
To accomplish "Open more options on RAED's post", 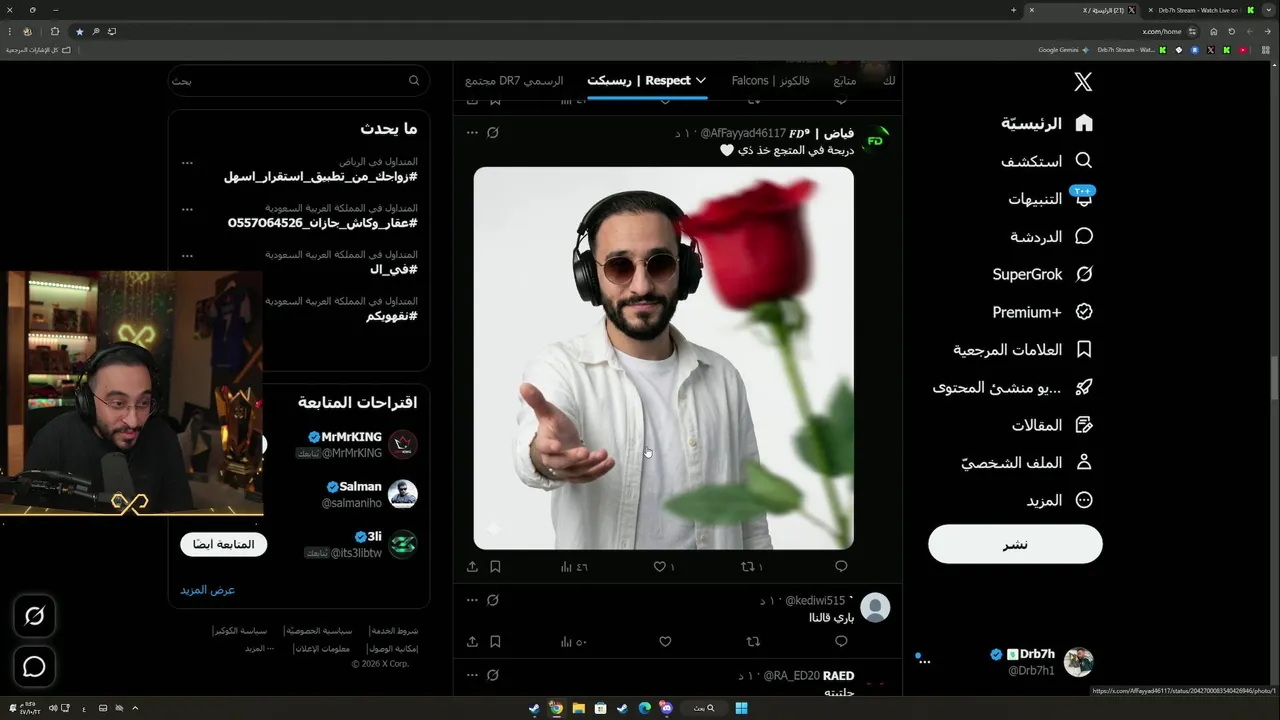I will [472, 676].
